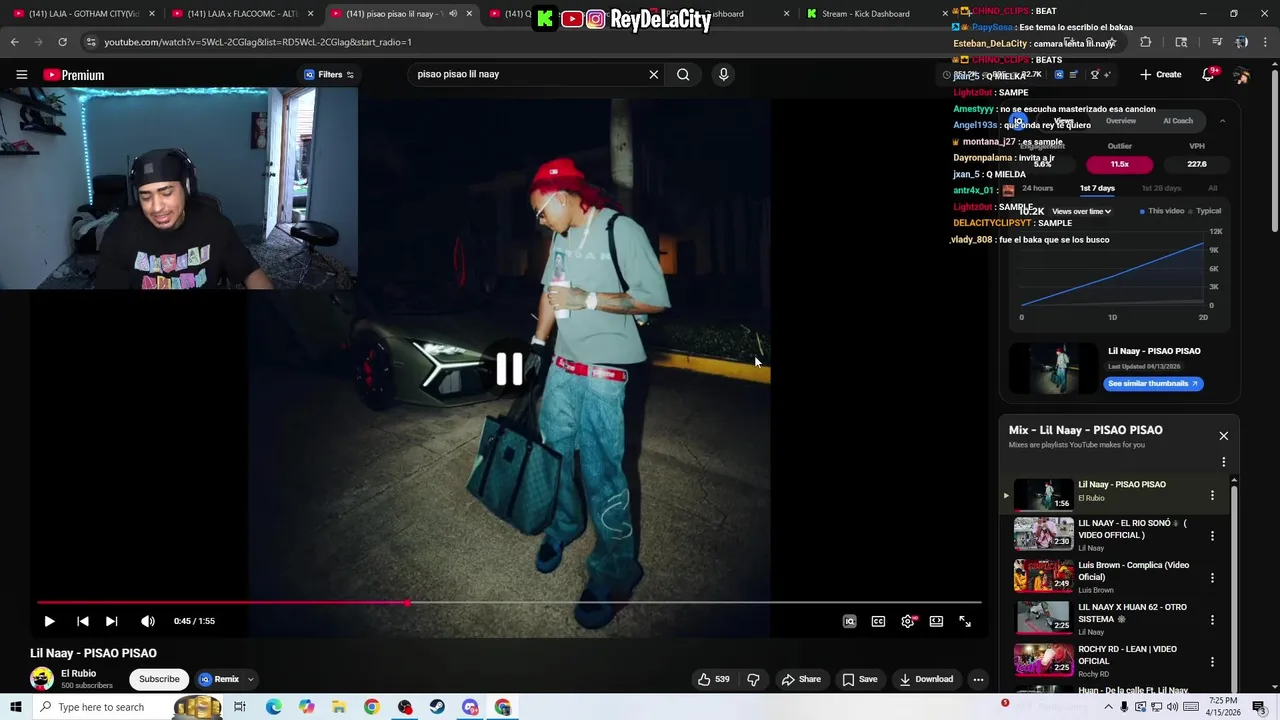Open Windows Start menu
1280x720 pixels.
[16, 707]
